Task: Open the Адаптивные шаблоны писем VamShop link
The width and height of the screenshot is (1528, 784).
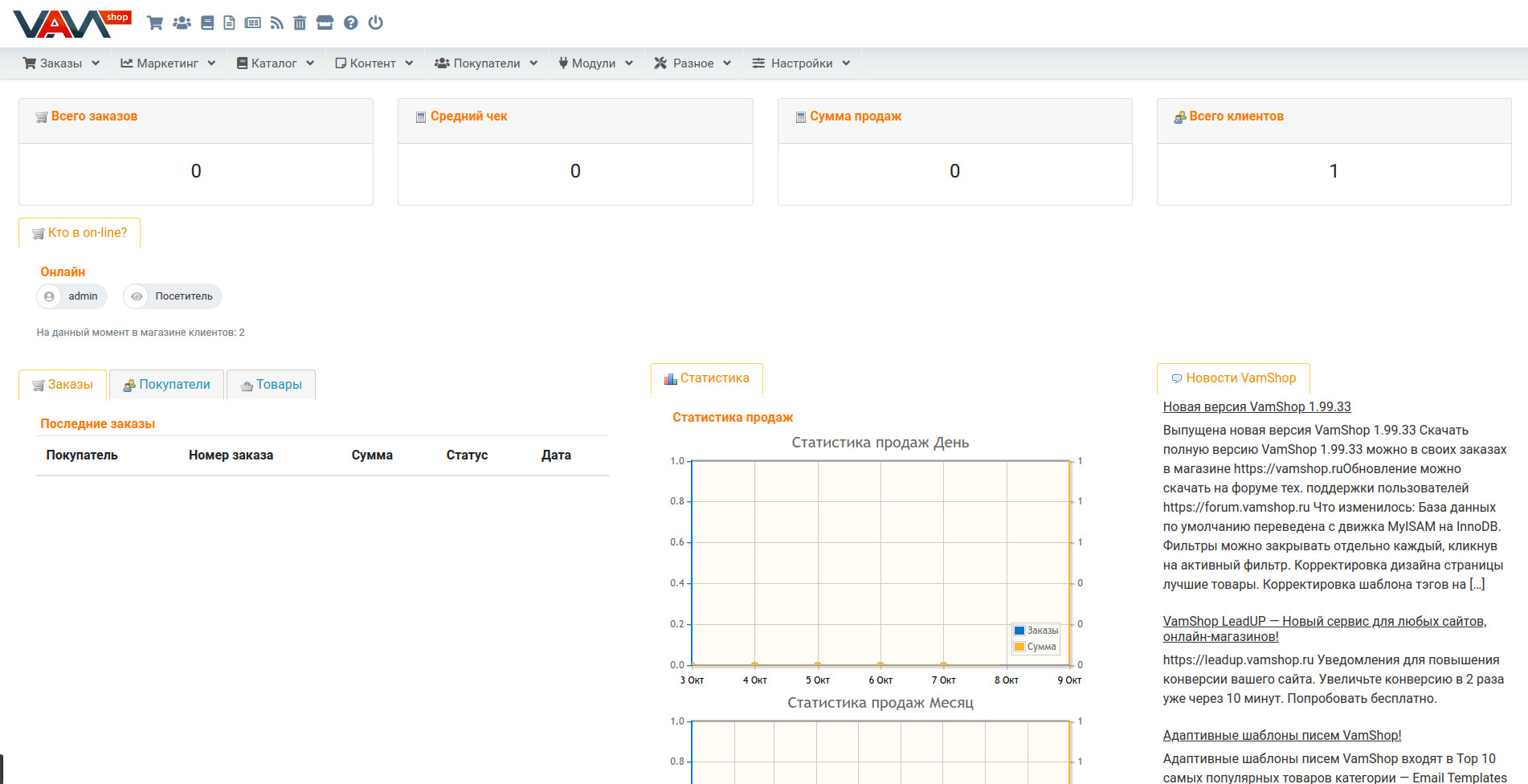Action: point(1281,735)
